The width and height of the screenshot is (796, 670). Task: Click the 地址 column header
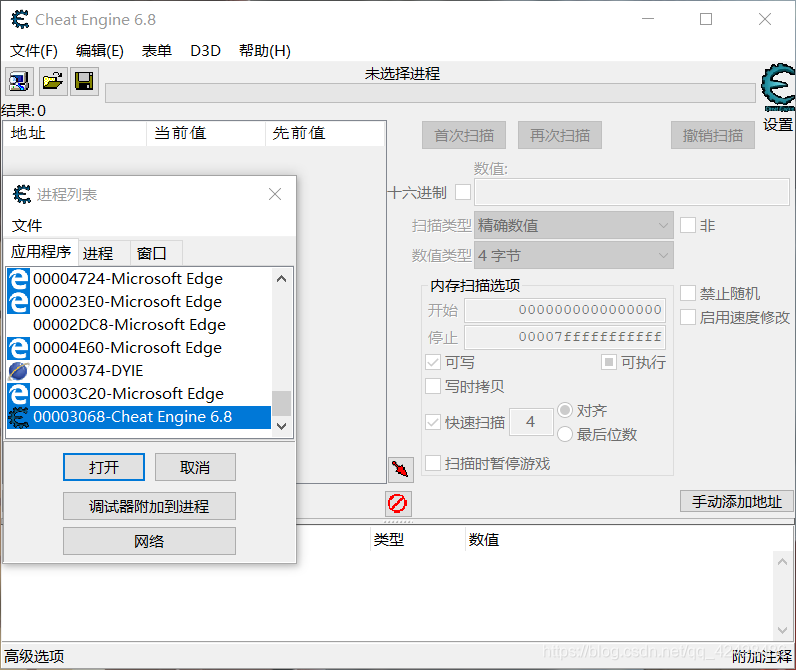(x=75, y=133)
